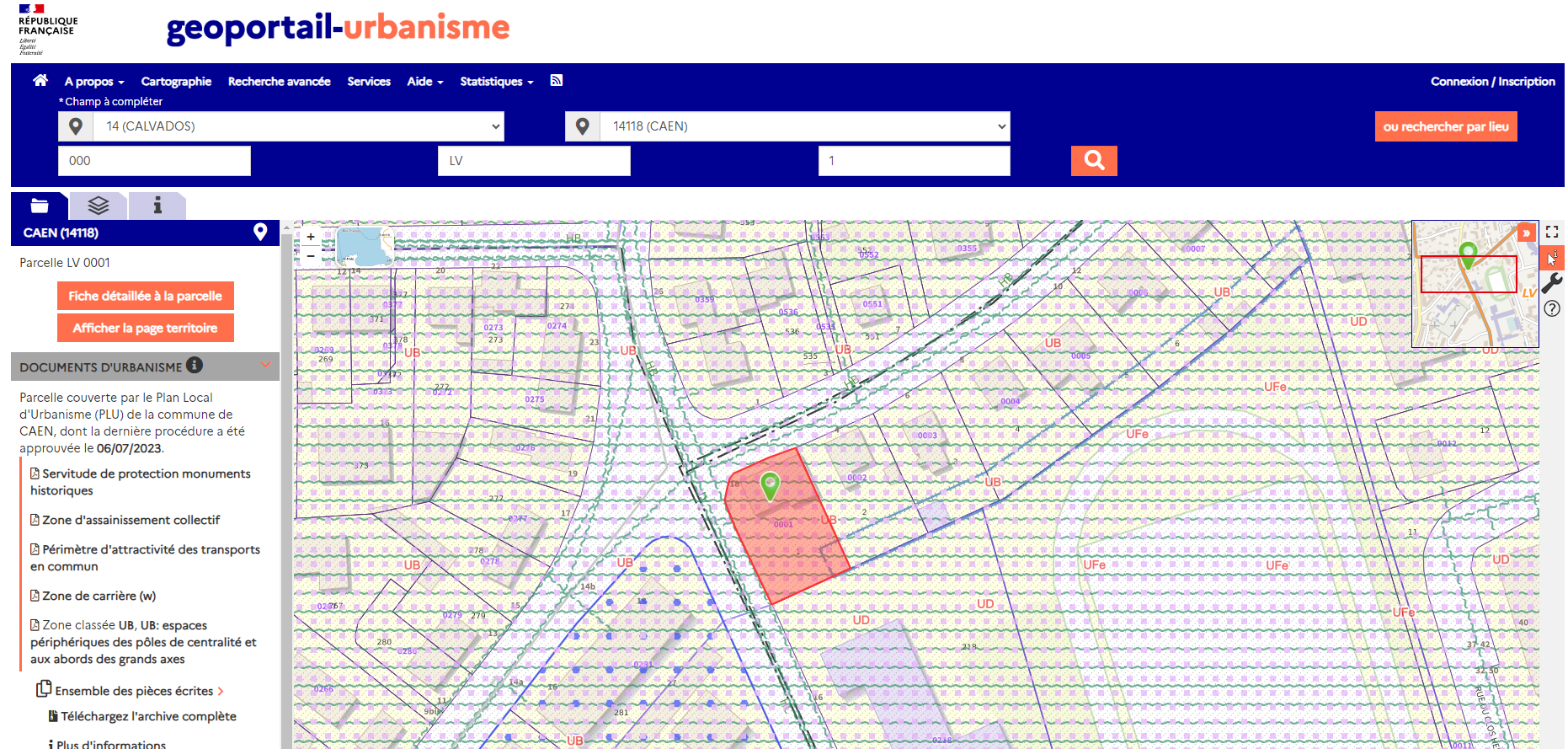1568x749 pixels.
Task: Click info icon beside DOCUMENTS D'URBANISME
Action: pyautogui.click(x=195, y=365)
